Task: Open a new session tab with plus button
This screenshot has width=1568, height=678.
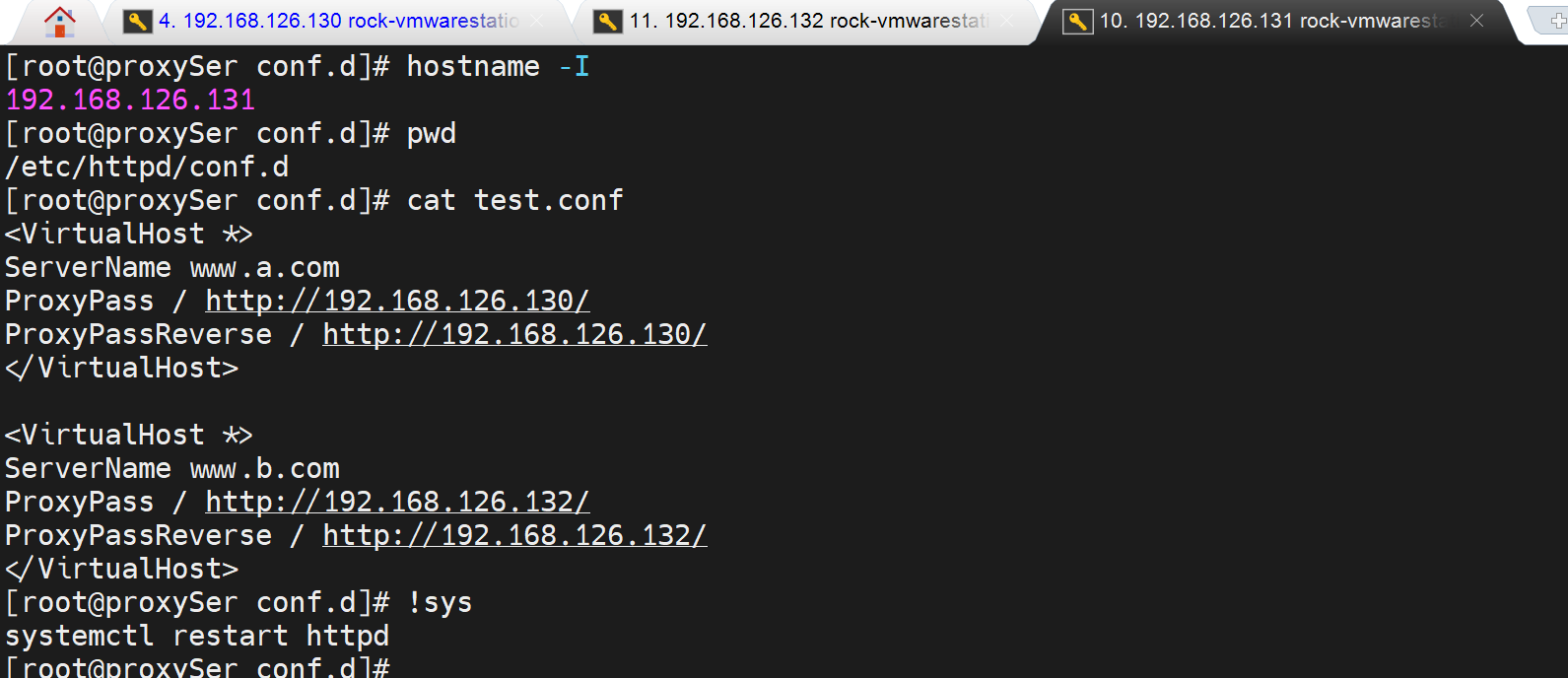Action: click(1557, 21)
